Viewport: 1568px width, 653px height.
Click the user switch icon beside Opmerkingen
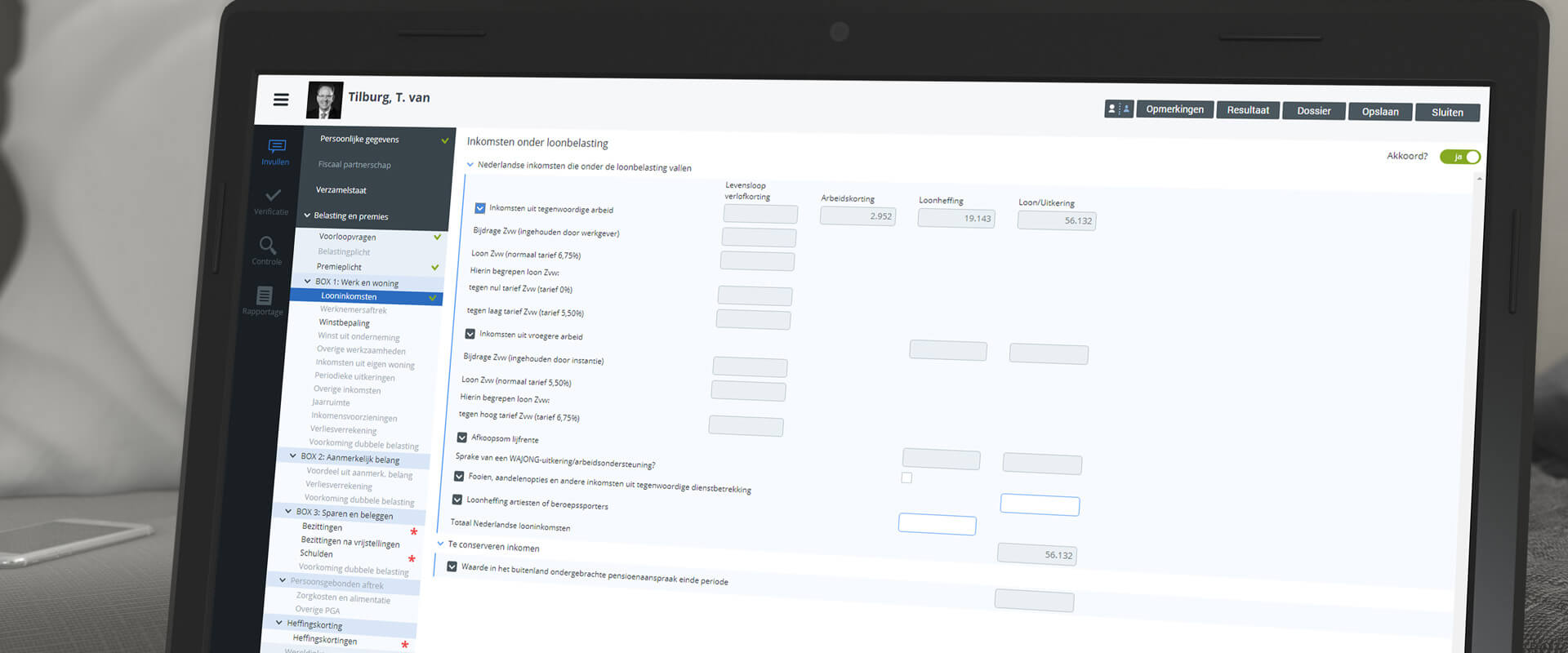point(1118,109)
